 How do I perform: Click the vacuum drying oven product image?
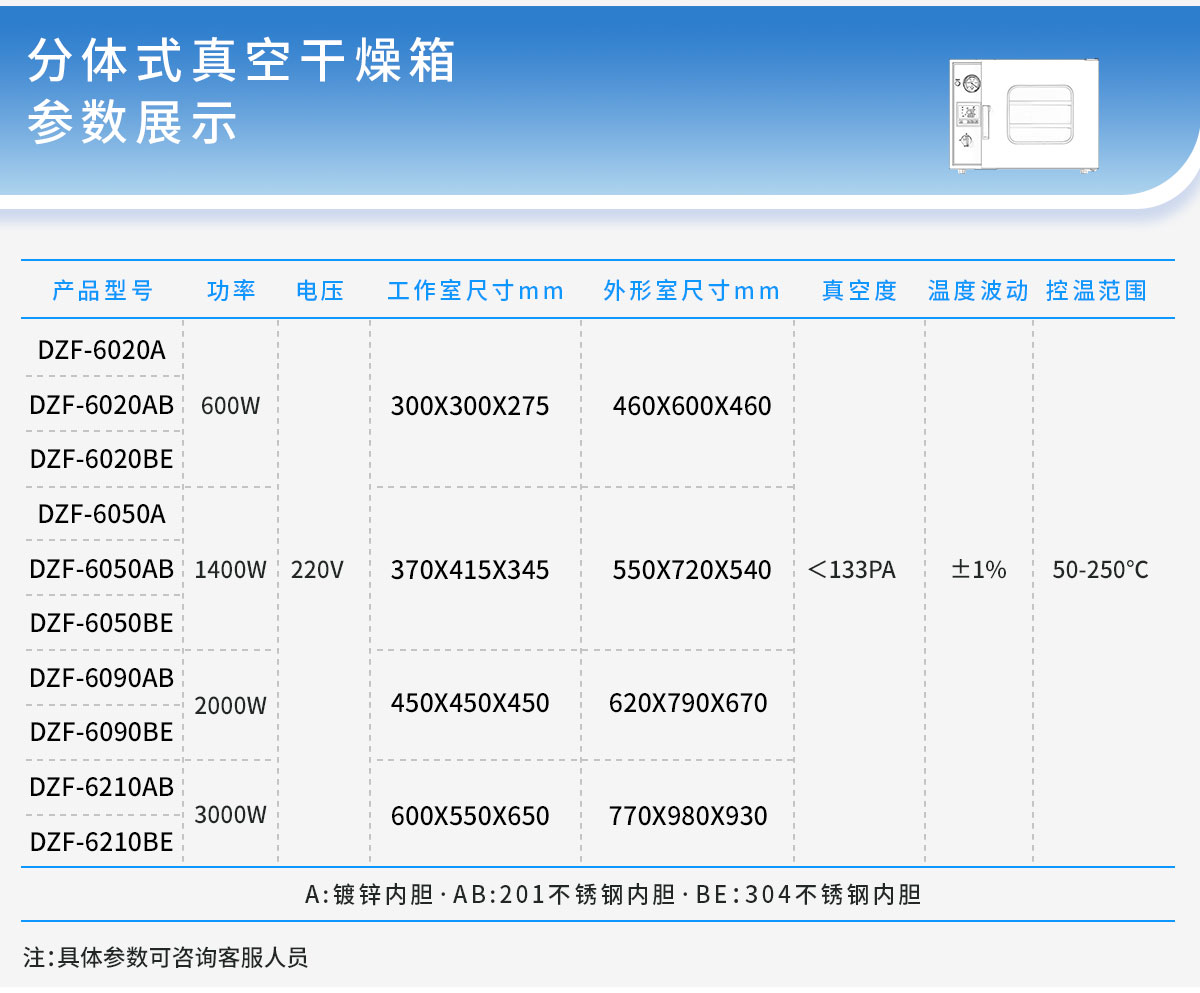1025,115
